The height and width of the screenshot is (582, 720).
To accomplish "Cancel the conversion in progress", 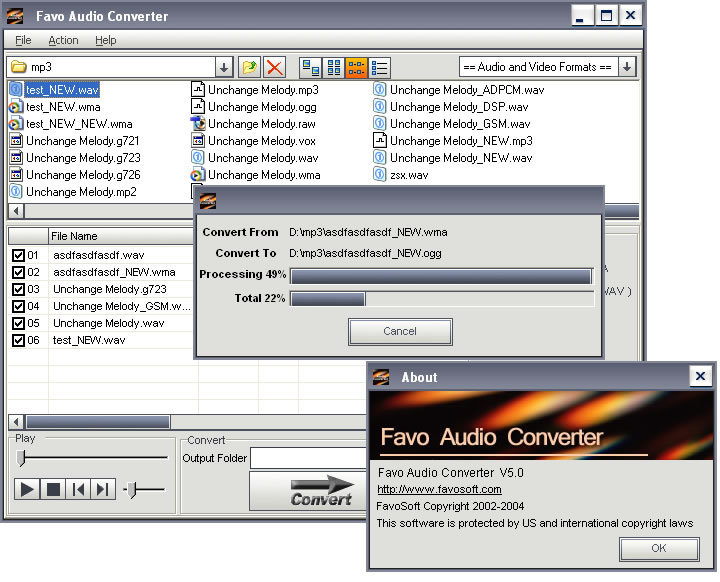I will (x=400, y=332).
